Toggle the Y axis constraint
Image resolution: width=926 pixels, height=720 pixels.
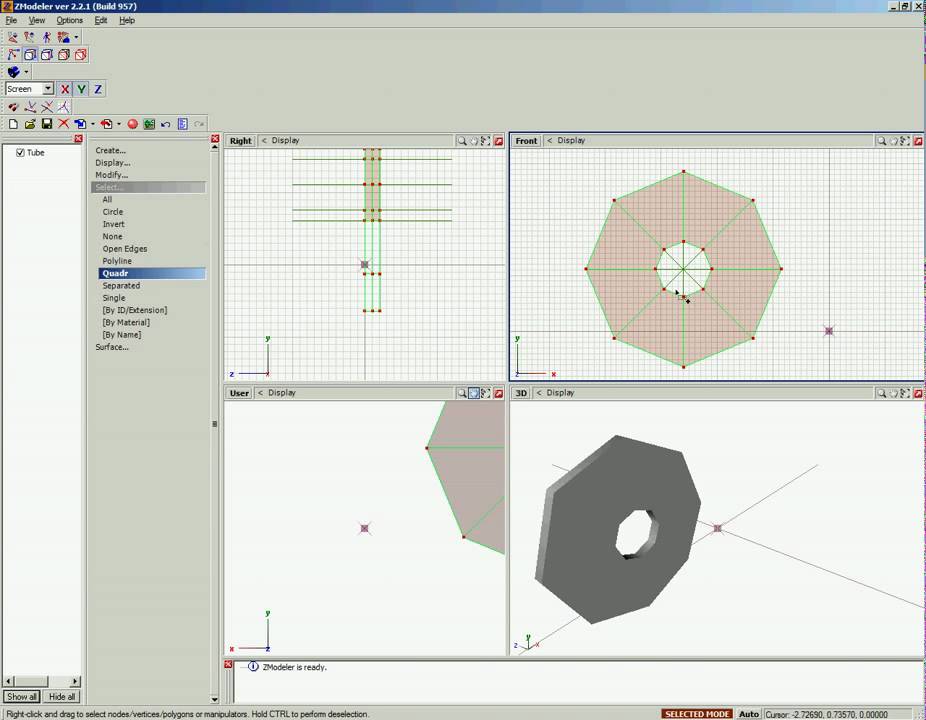81,89
